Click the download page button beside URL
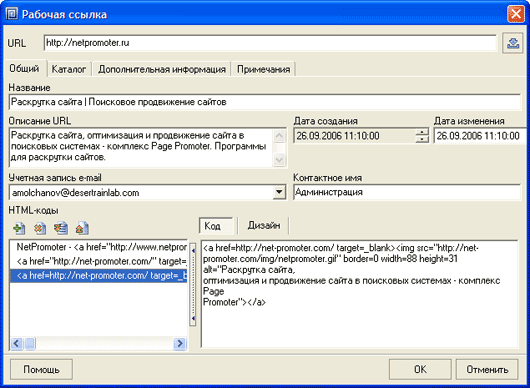This screenshot has height=388, width=530. click(512, 43)
